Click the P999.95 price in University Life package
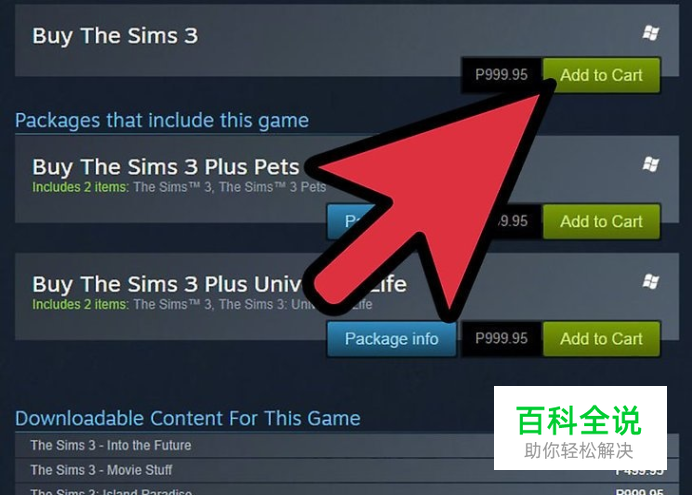The width and height of the screenshot is (692, 495). coord(501,339)
